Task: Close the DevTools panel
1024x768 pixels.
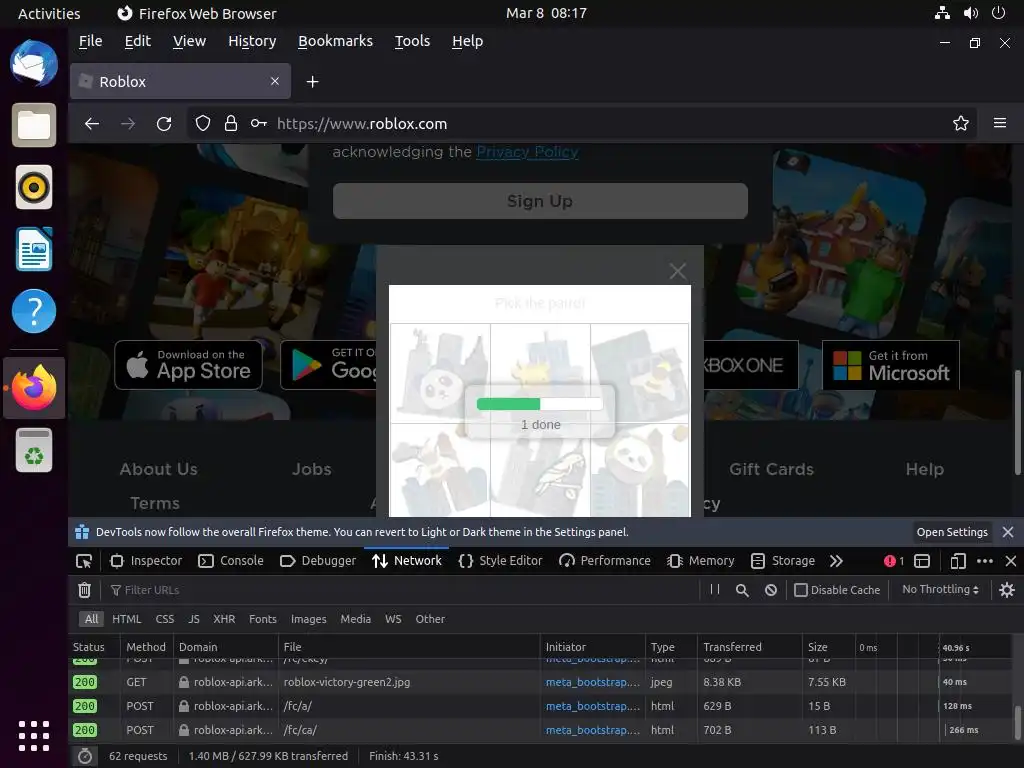Action: (x=1010, y=561)
